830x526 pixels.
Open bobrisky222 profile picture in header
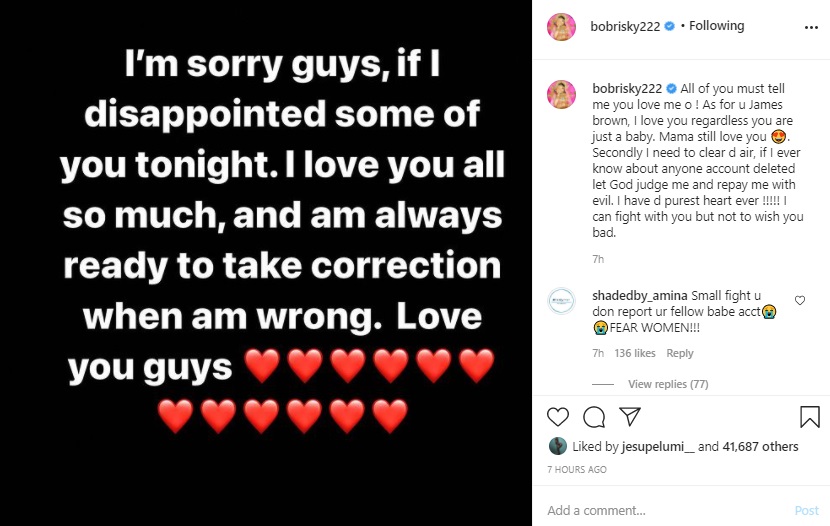(561, 27)
